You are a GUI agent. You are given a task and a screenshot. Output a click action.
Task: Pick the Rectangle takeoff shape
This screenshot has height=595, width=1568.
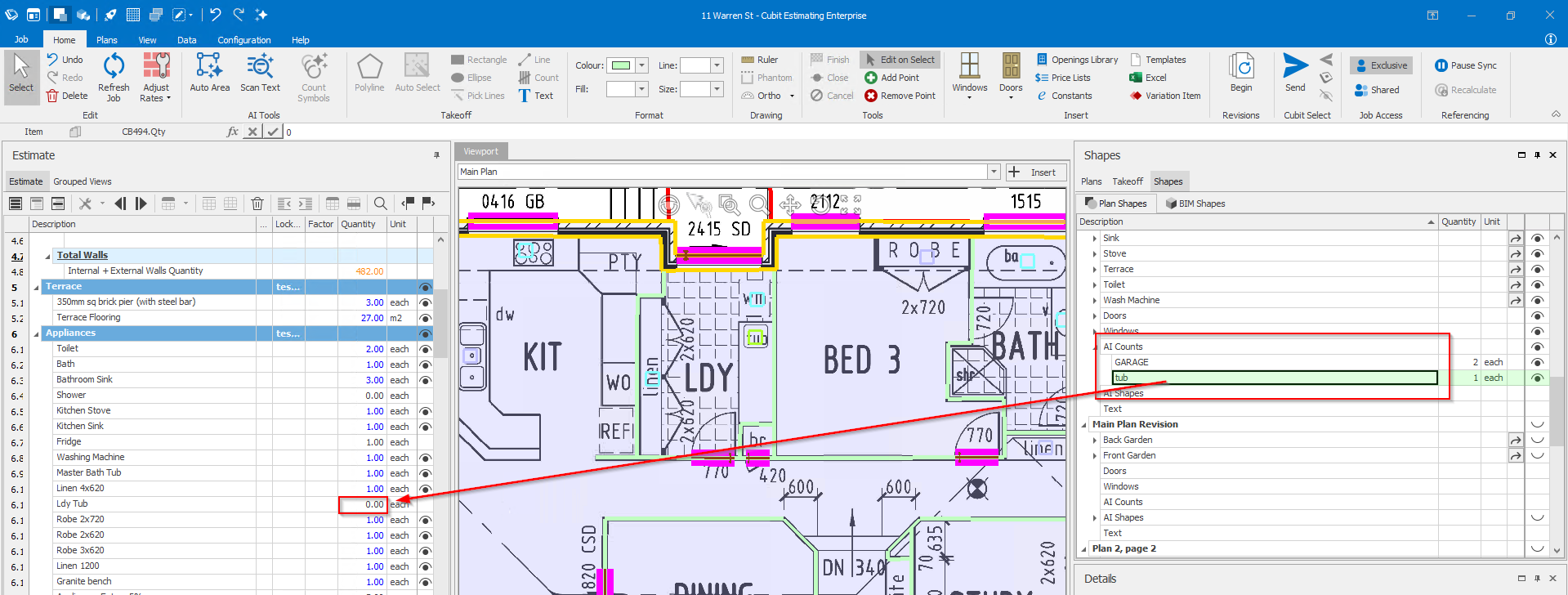[479, 60]
